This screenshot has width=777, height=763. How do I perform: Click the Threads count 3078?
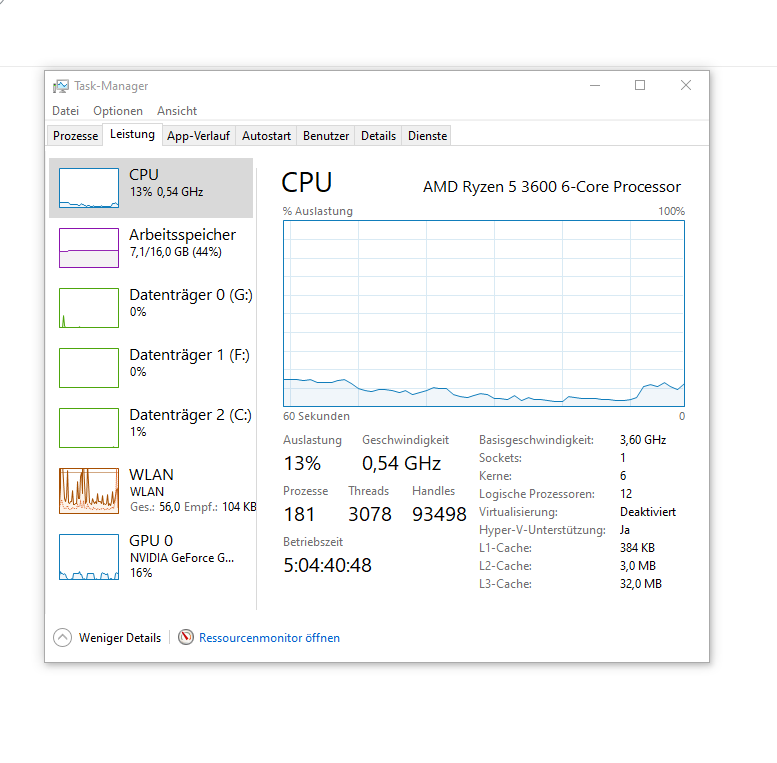pyautogui.click(x=370, y=514)
